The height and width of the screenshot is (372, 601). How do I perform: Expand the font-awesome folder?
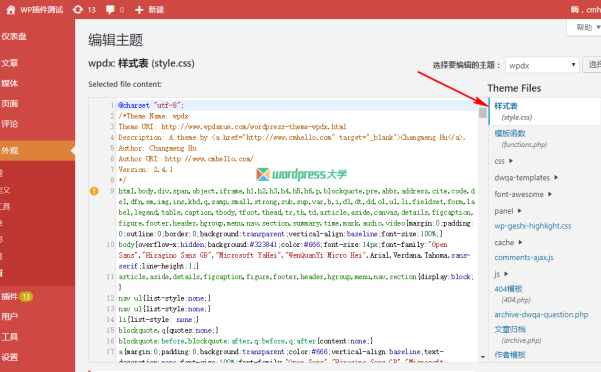click(523, 194)
